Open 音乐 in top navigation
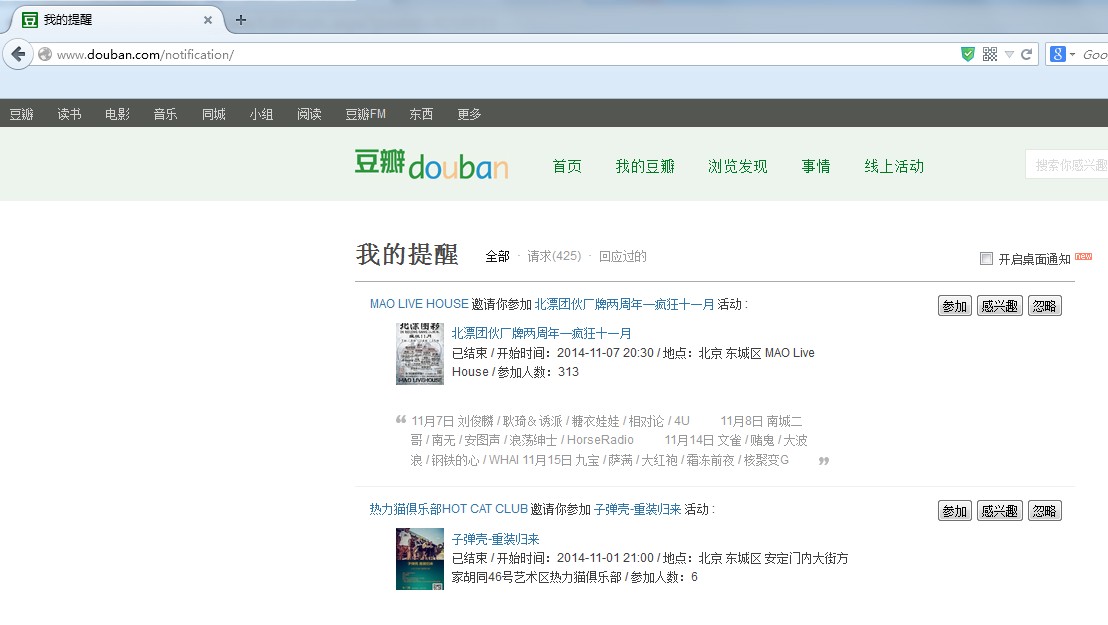This screenshot has height=625, width=1108. [165, 114]
